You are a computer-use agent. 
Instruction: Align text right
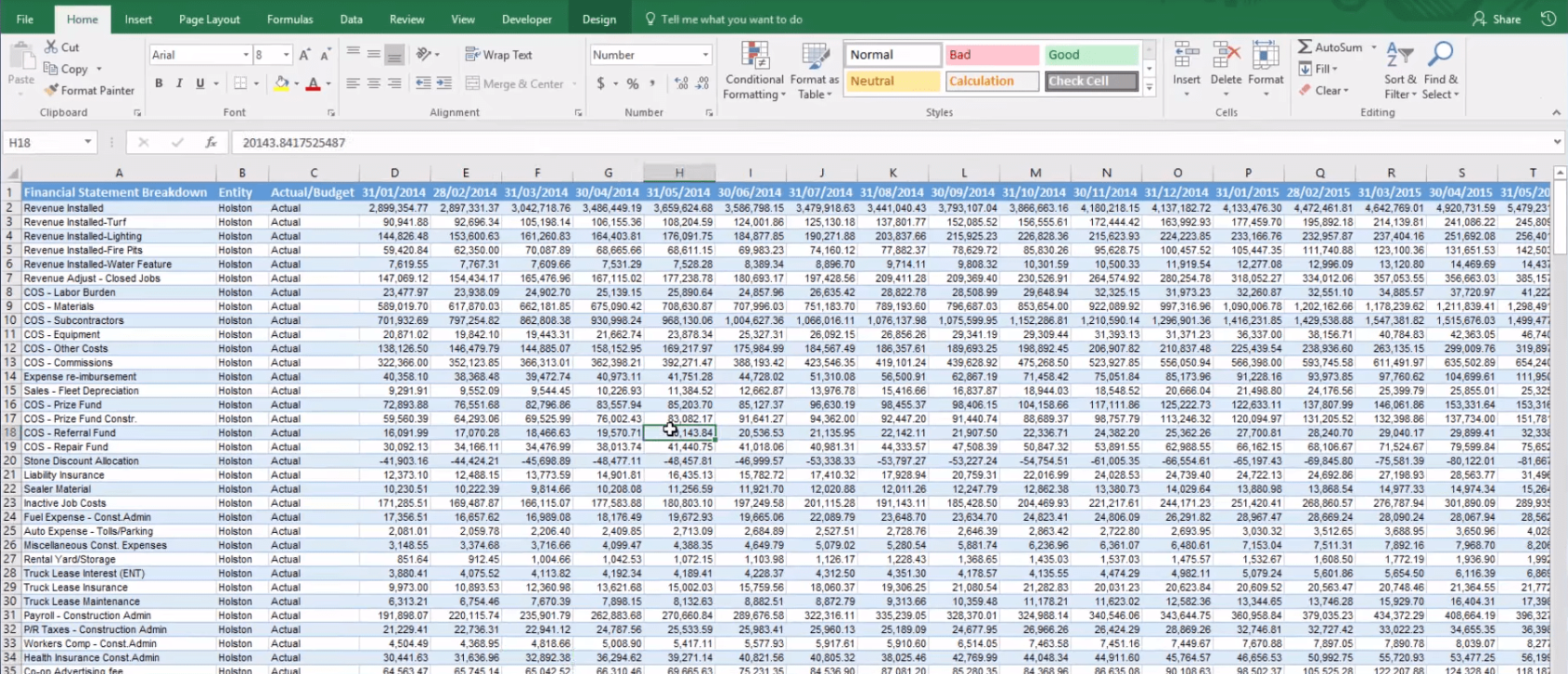[x=395, y=83]
